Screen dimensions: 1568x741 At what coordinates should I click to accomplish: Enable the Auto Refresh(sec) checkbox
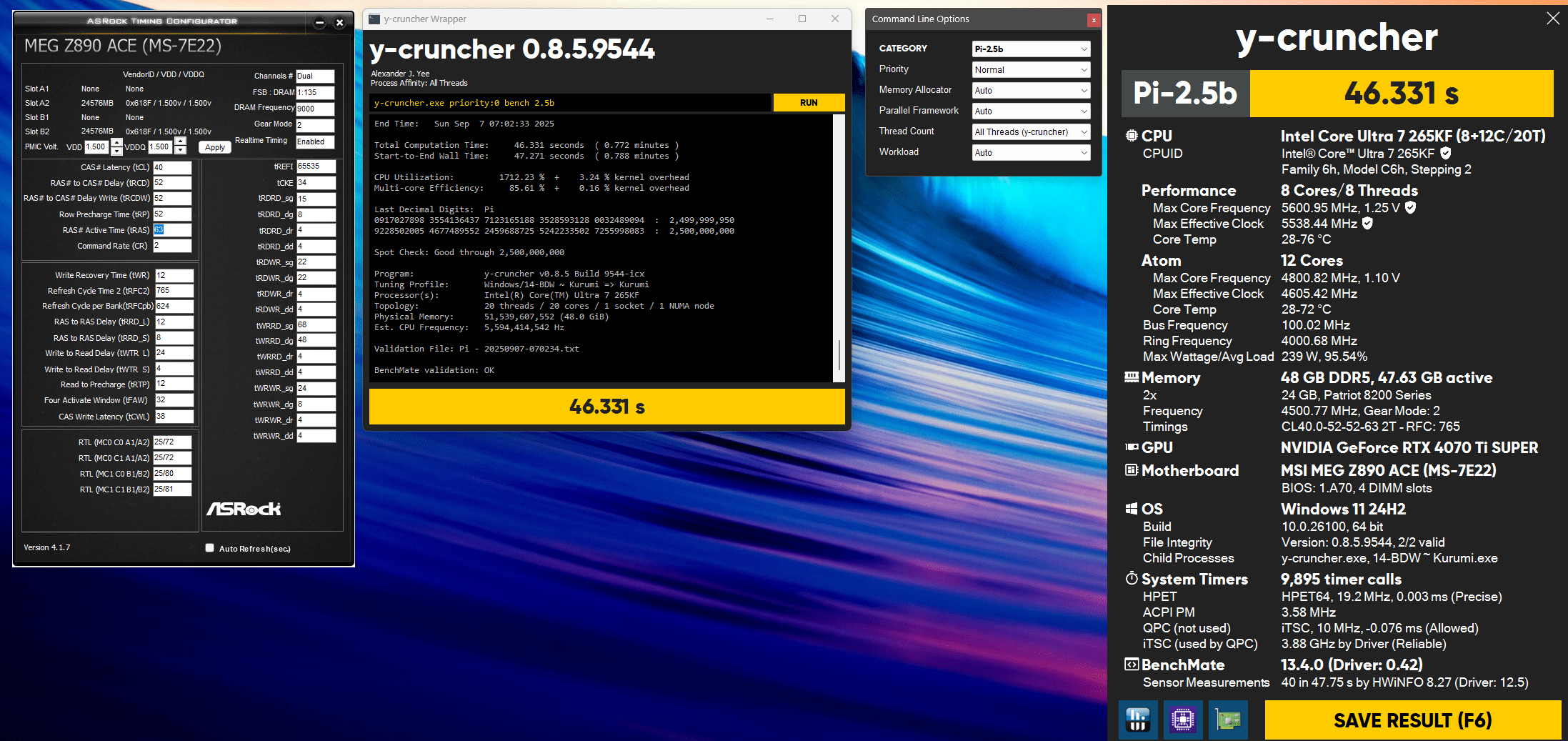tap(210, 548)
